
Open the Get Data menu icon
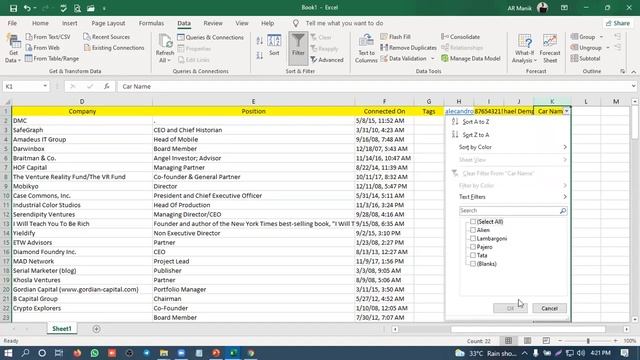tap(13, 42)
